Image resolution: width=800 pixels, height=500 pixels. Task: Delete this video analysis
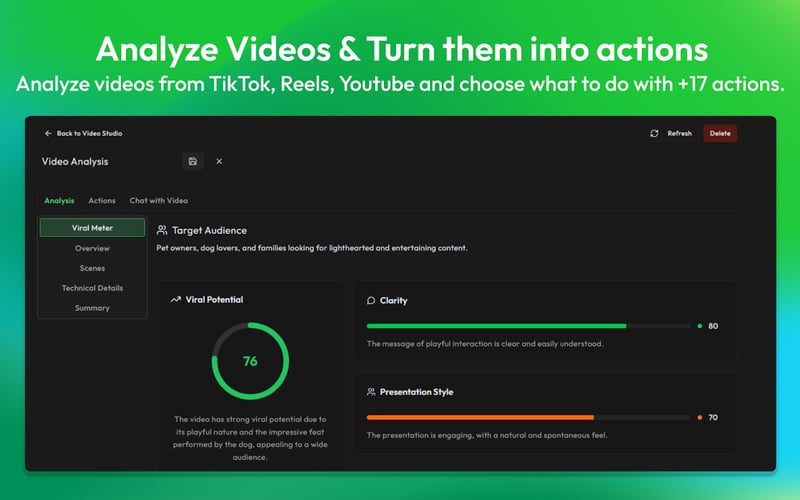[x=720, y=133]
